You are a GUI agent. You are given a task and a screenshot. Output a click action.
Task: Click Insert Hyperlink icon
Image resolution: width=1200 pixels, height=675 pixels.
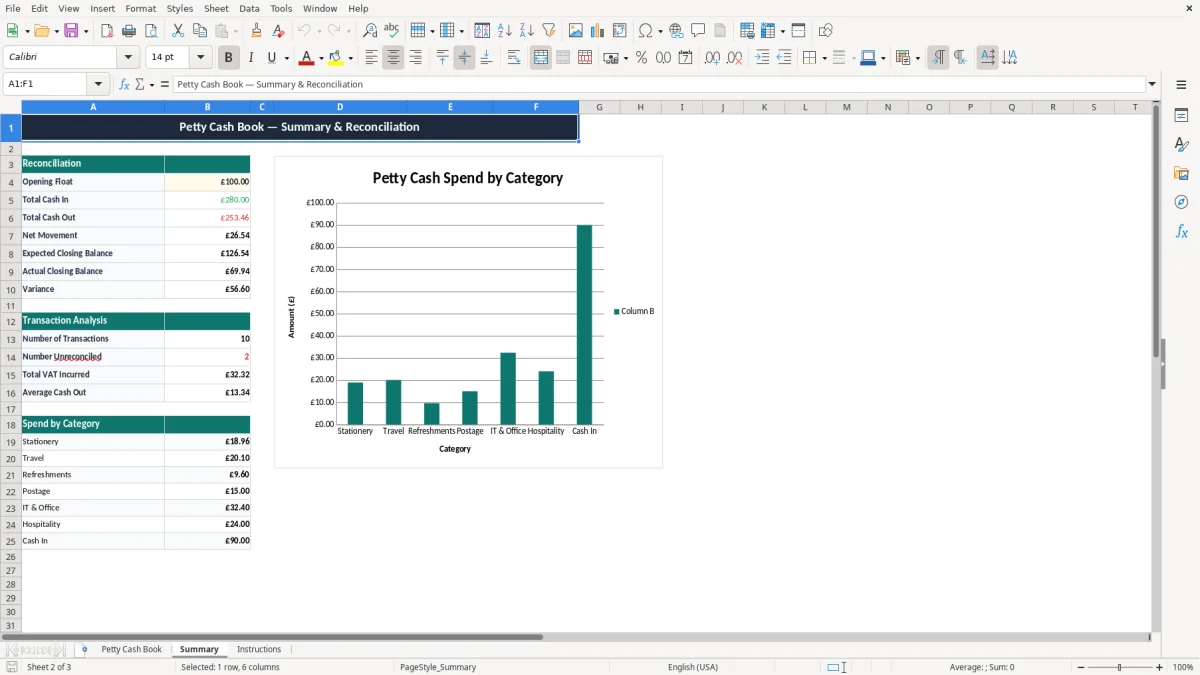676,31
